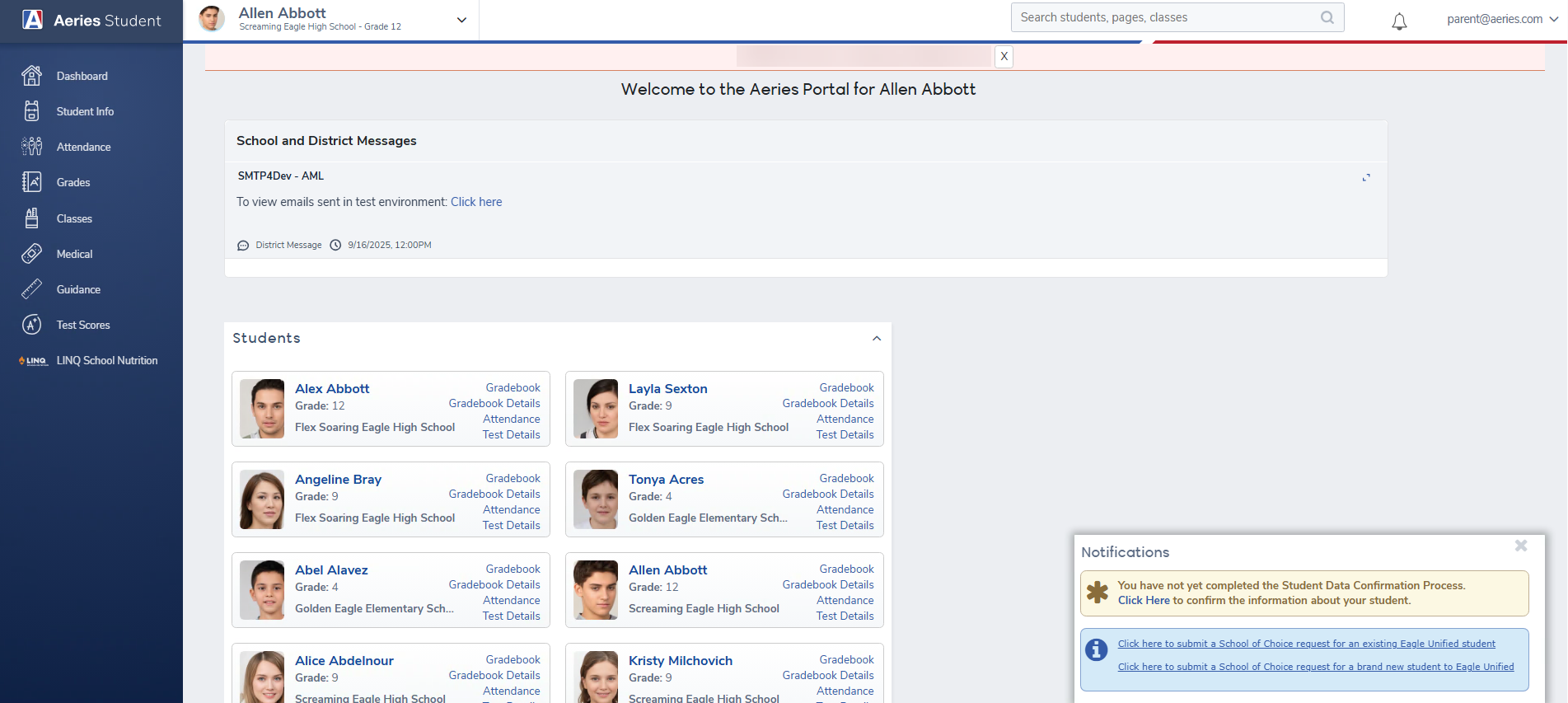This screenshot has width=1568, height=703.
Task: Open Gradebook Details for Layla Sexton
Action: click(828, 403)
